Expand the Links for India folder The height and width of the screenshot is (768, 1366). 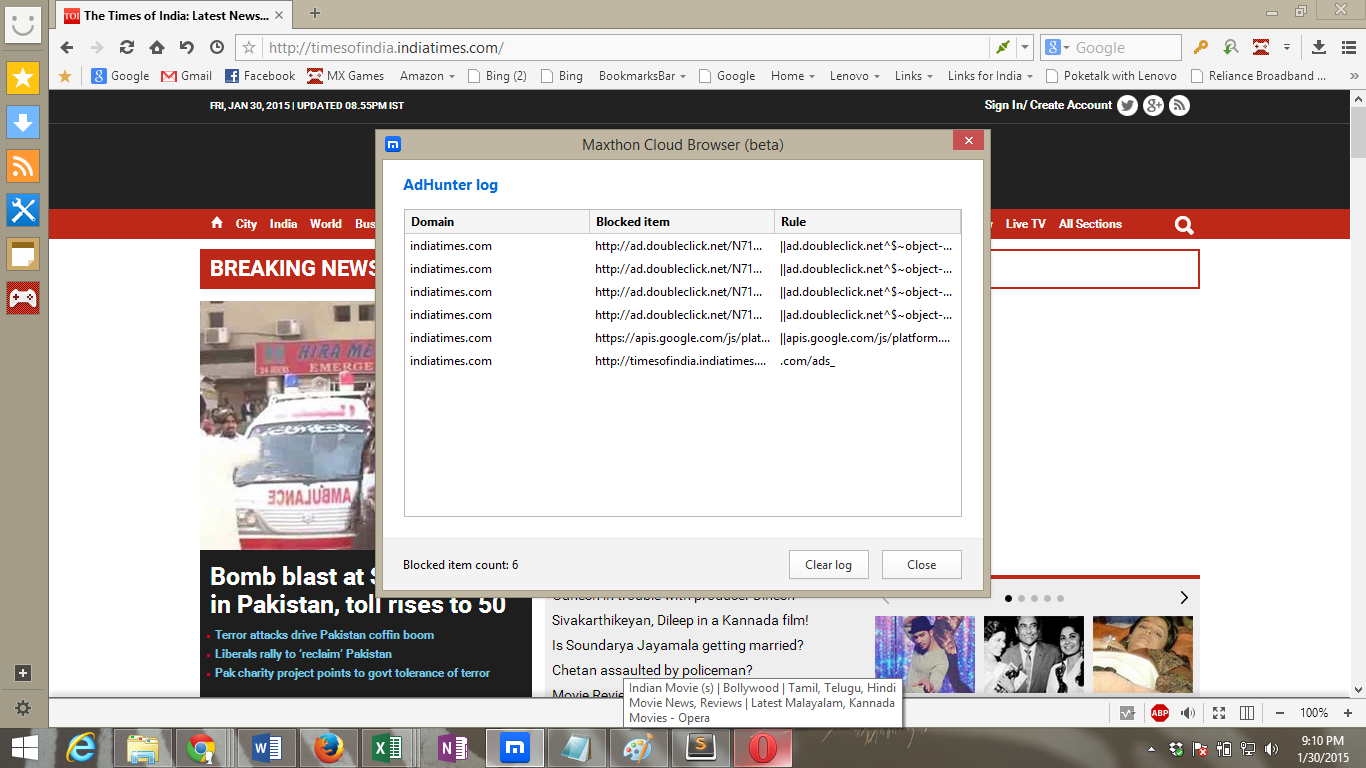991,76
